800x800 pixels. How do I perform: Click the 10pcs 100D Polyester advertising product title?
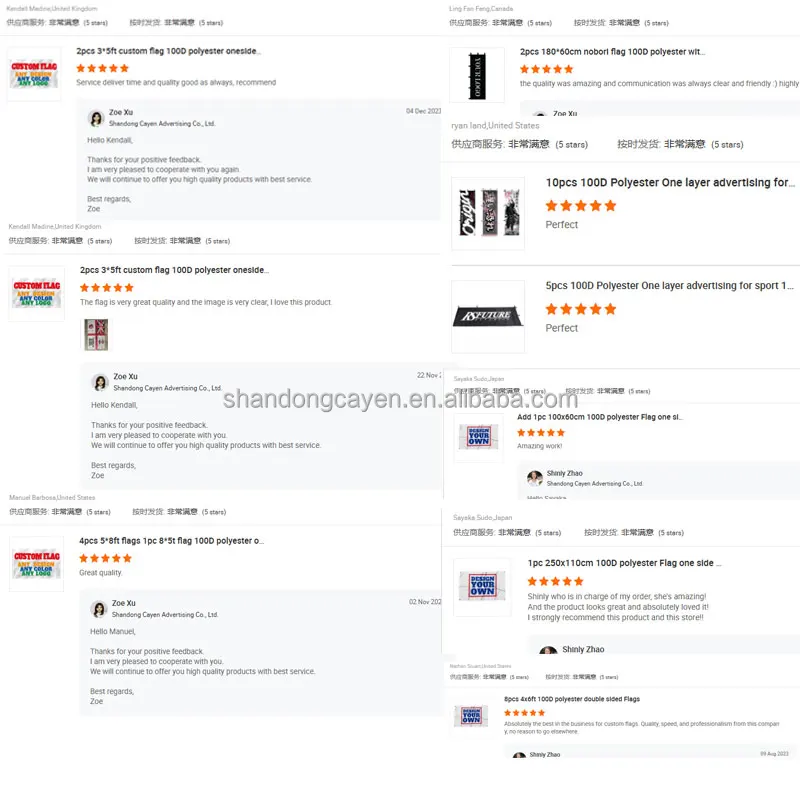670,183
